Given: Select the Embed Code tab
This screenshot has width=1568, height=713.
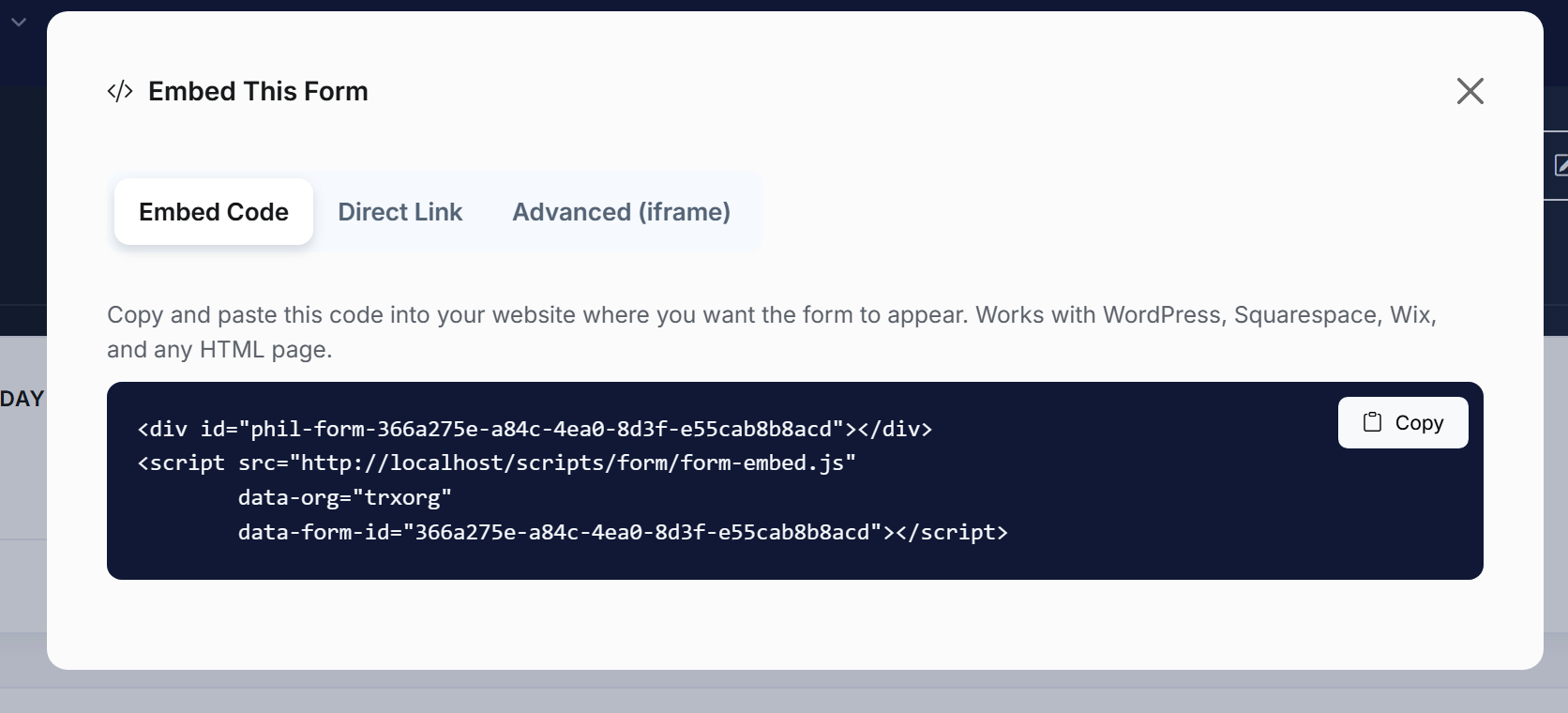Looking at the screenshot, I should pos(214,212).
